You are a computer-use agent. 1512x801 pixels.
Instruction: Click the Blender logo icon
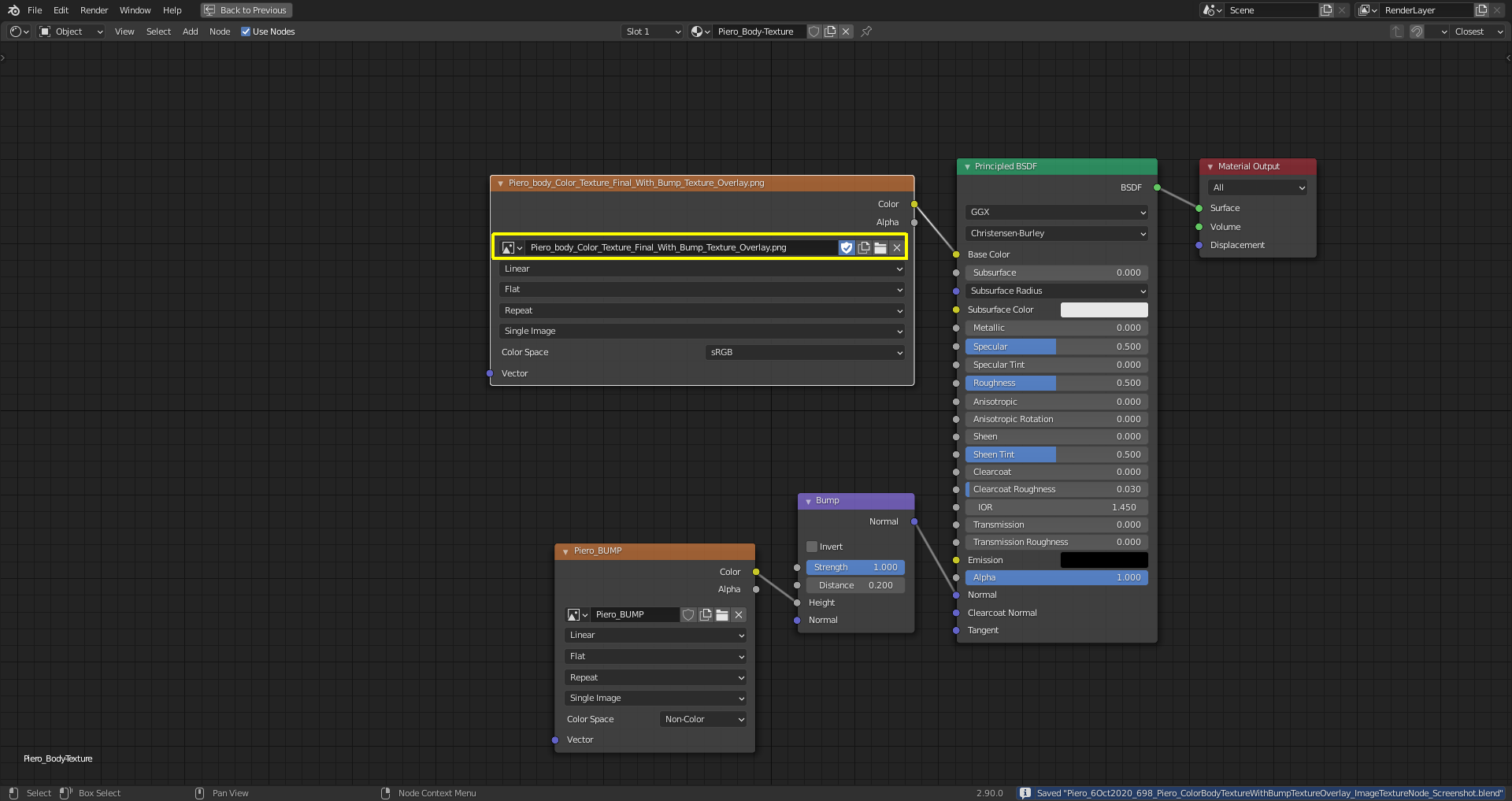pos(13,10)
